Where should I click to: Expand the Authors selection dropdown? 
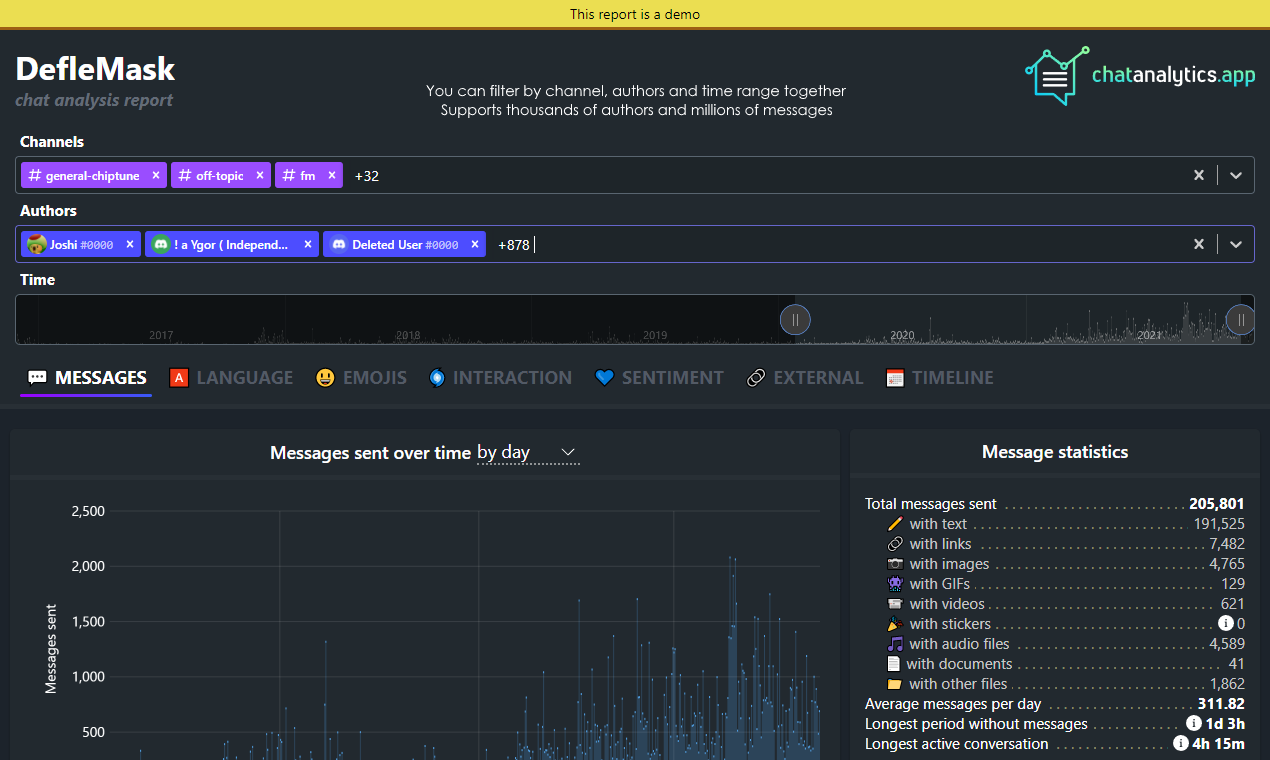point(1236,243)
